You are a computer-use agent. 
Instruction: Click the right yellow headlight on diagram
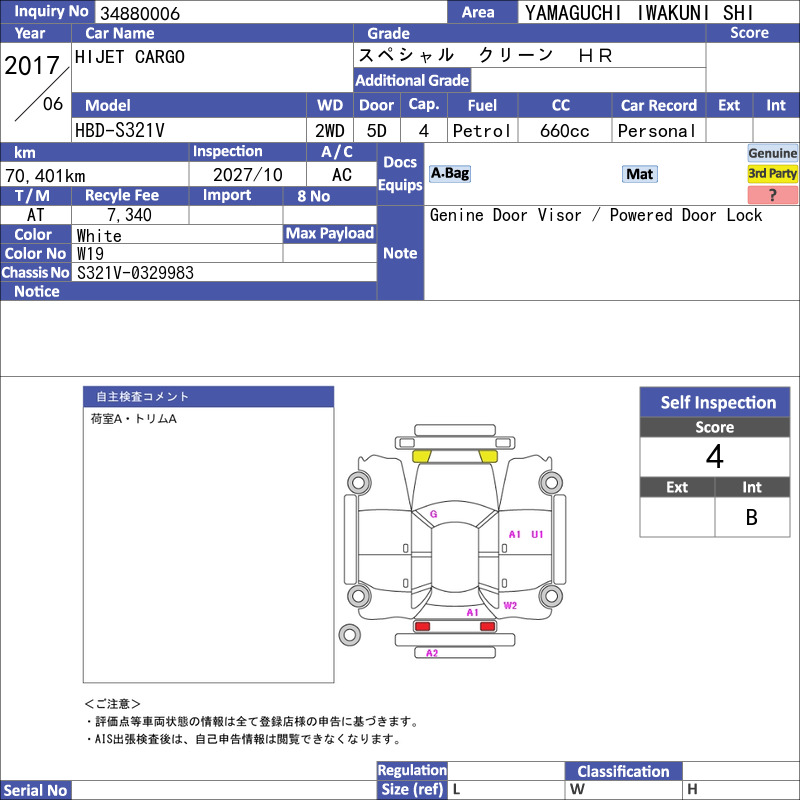(x=488, y=456)
